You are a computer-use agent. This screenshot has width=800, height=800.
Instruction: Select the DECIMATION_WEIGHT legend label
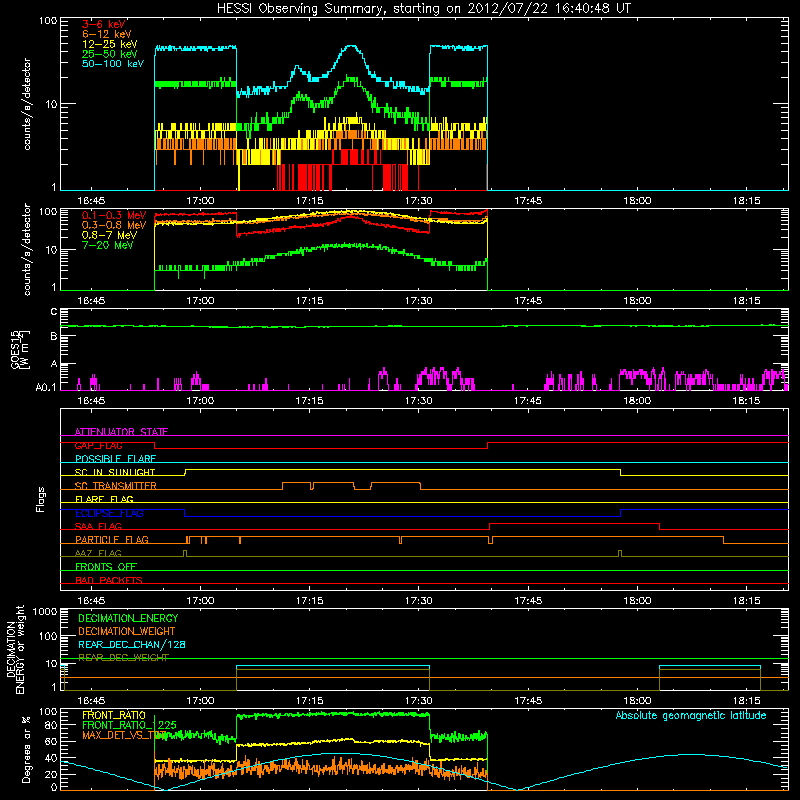coord(127,631)
